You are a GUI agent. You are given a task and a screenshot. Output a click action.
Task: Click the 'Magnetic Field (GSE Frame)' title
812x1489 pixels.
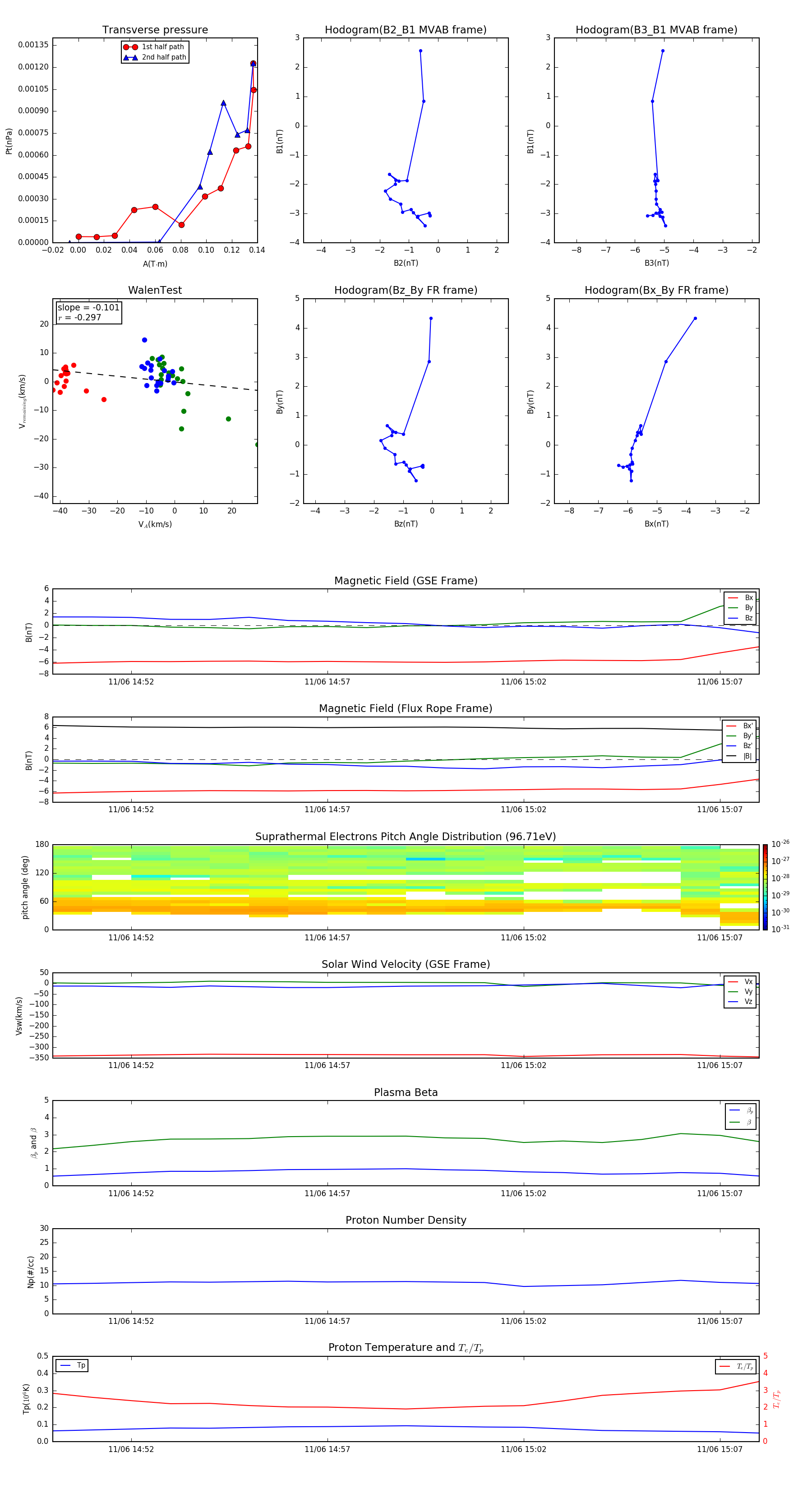pos(406,581)
